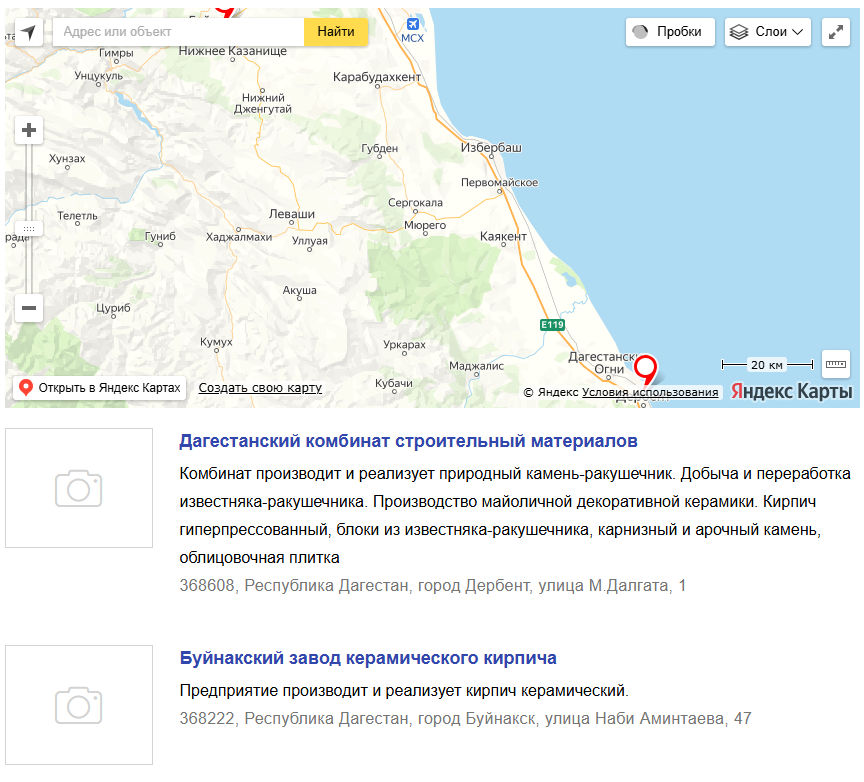Click the photo placeholder for Буйнакский завод
Viewport: 864px width, 782px height.
[x=79, y=705]
